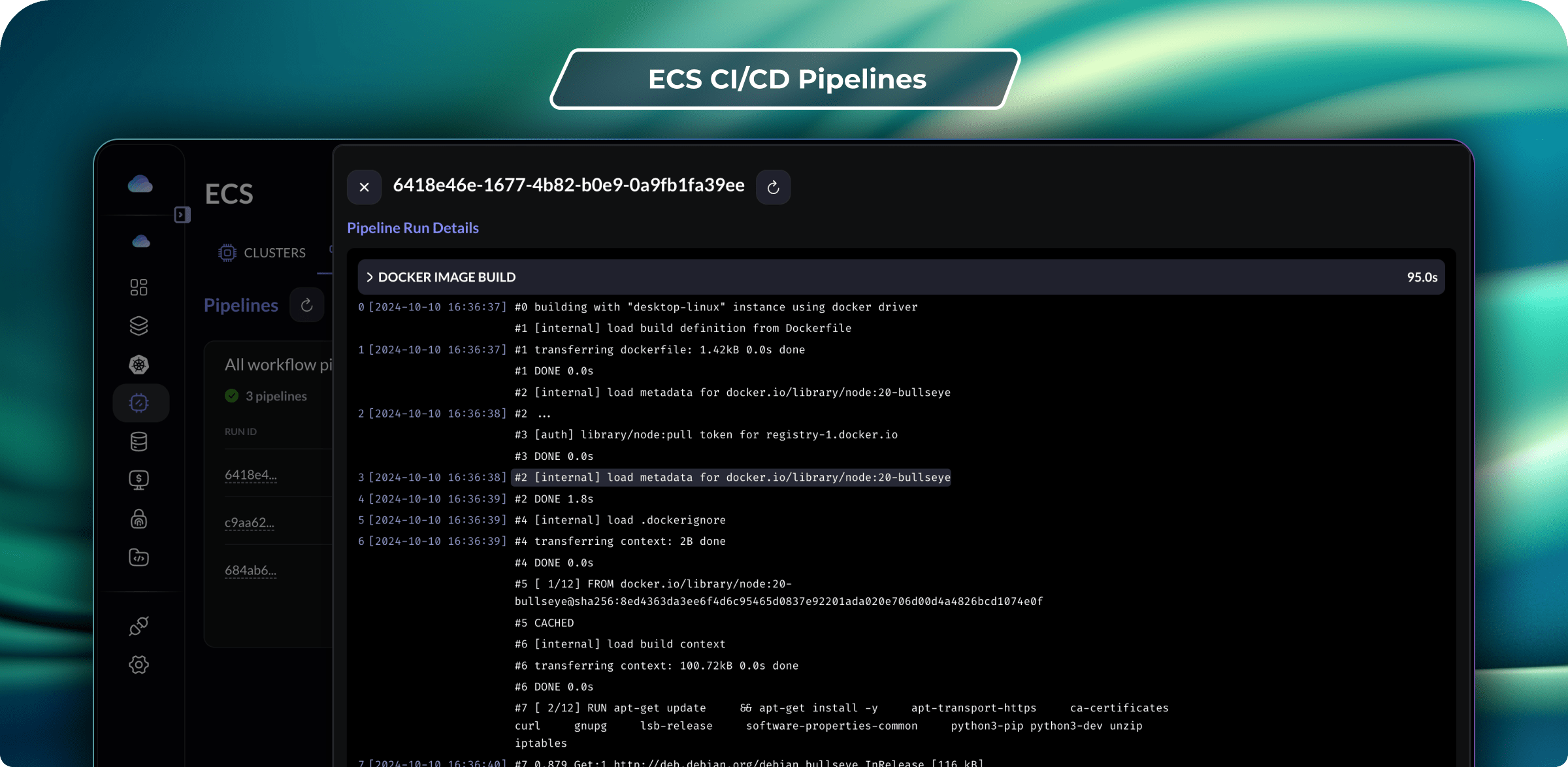
Task: Open the security lock icon
Action: 139,519
